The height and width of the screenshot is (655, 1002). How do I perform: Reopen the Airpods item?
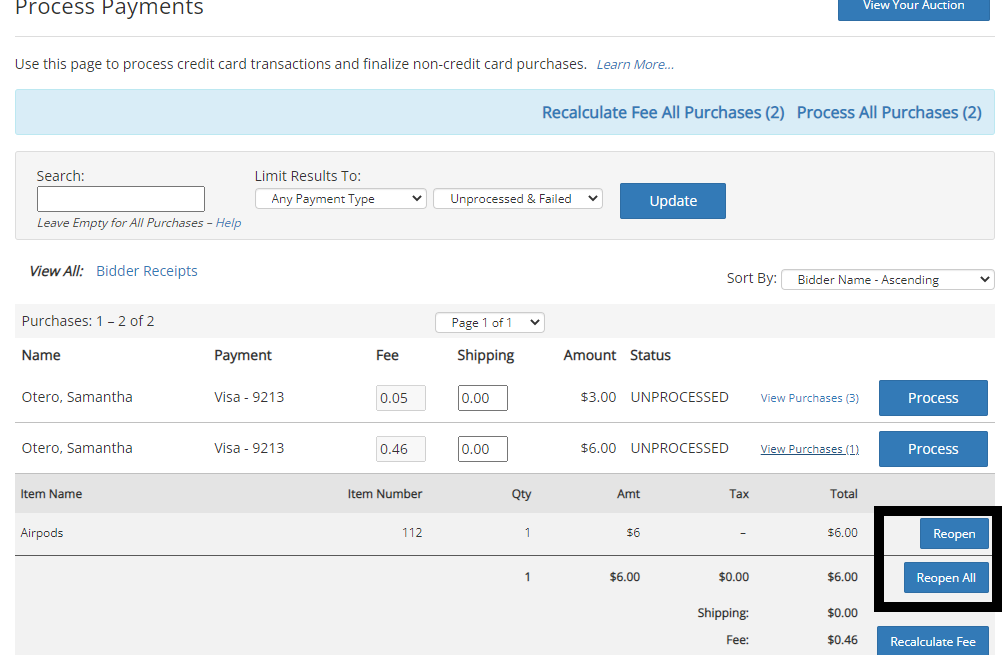coord(953,534)
